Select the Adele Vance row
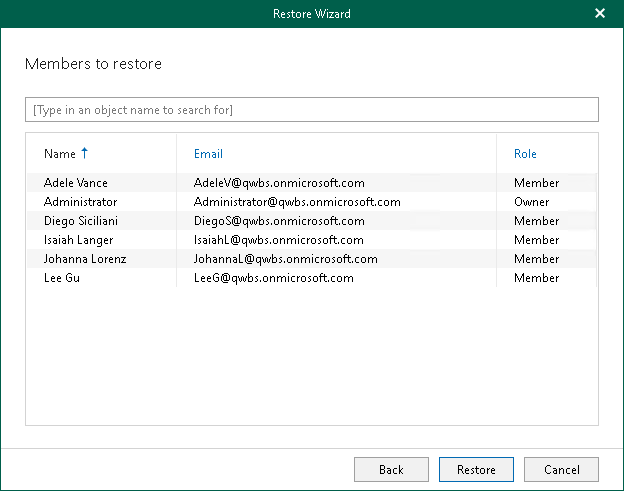This screenshot has width=624, height=491. (x=76, y=183)
